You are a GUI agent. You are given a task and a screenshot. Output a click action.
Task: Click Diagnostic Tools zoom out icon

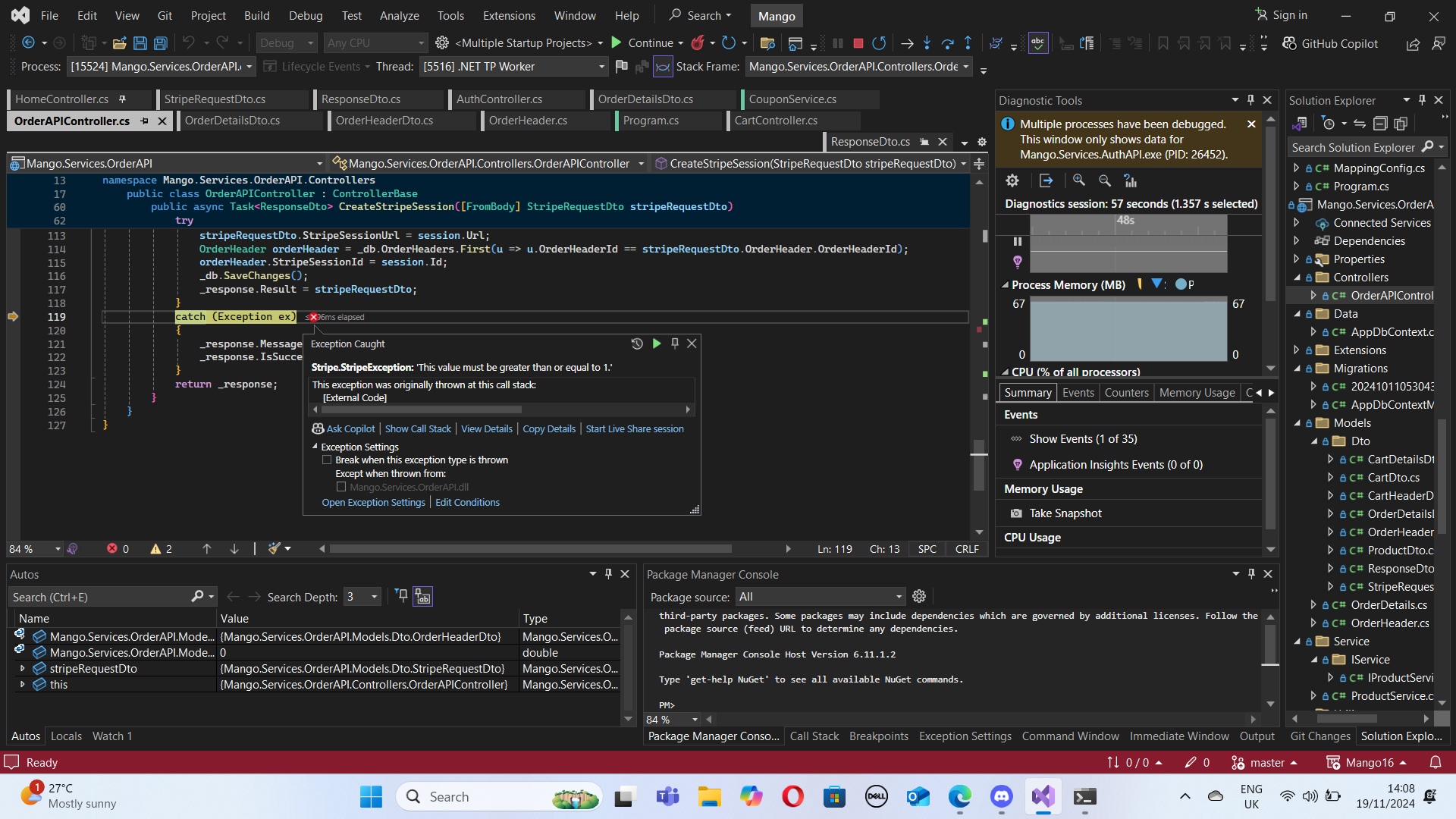(1105, 180)
